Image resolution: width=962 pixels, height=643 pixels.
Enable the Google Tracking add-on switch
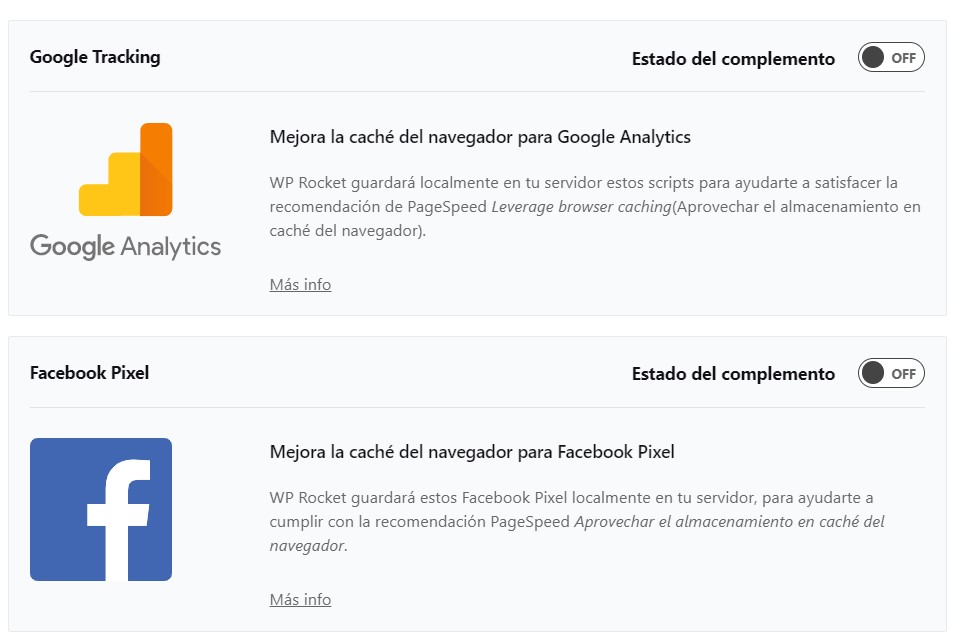891,58
